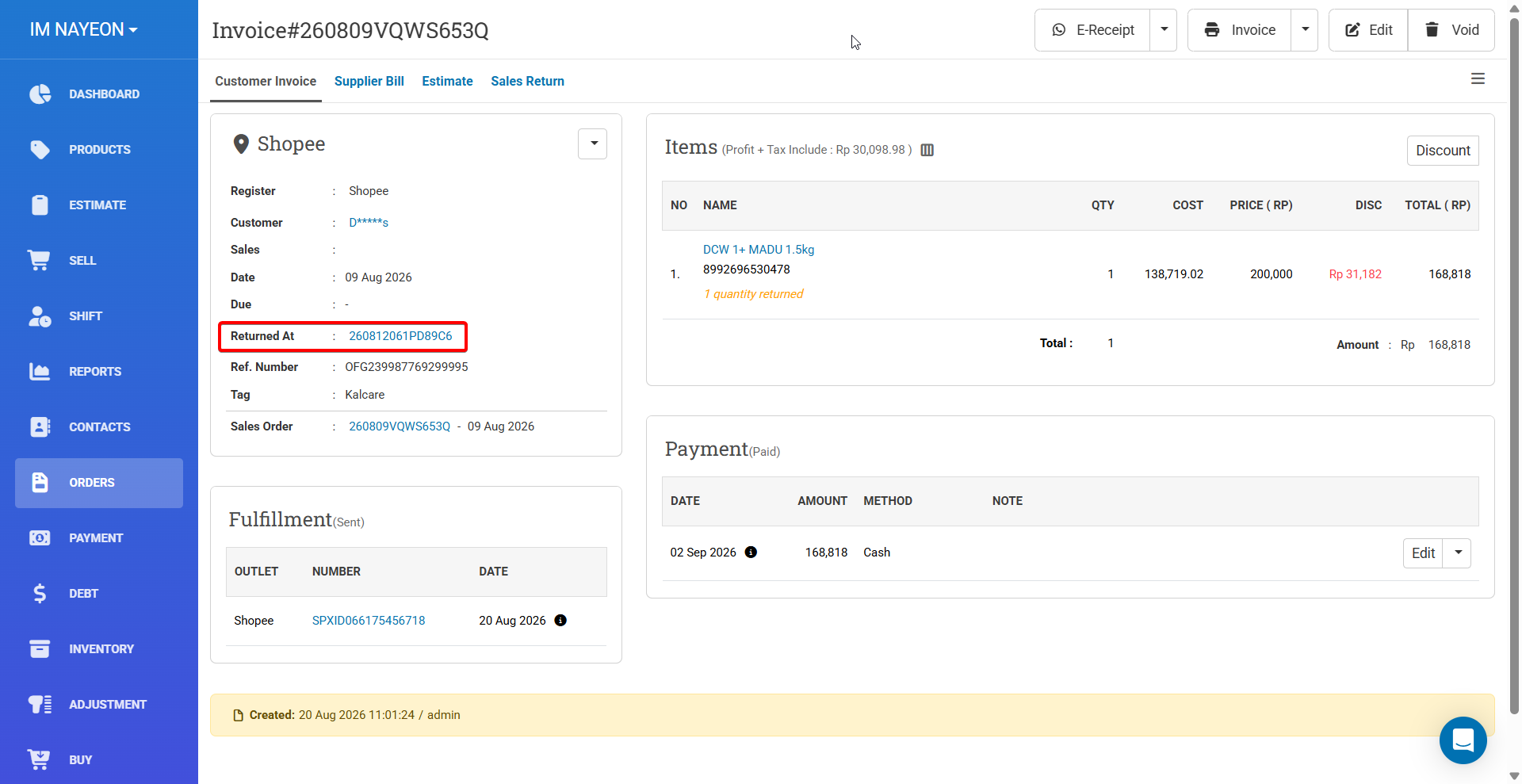Click info icon next to 02 Sep 2026

751,553
